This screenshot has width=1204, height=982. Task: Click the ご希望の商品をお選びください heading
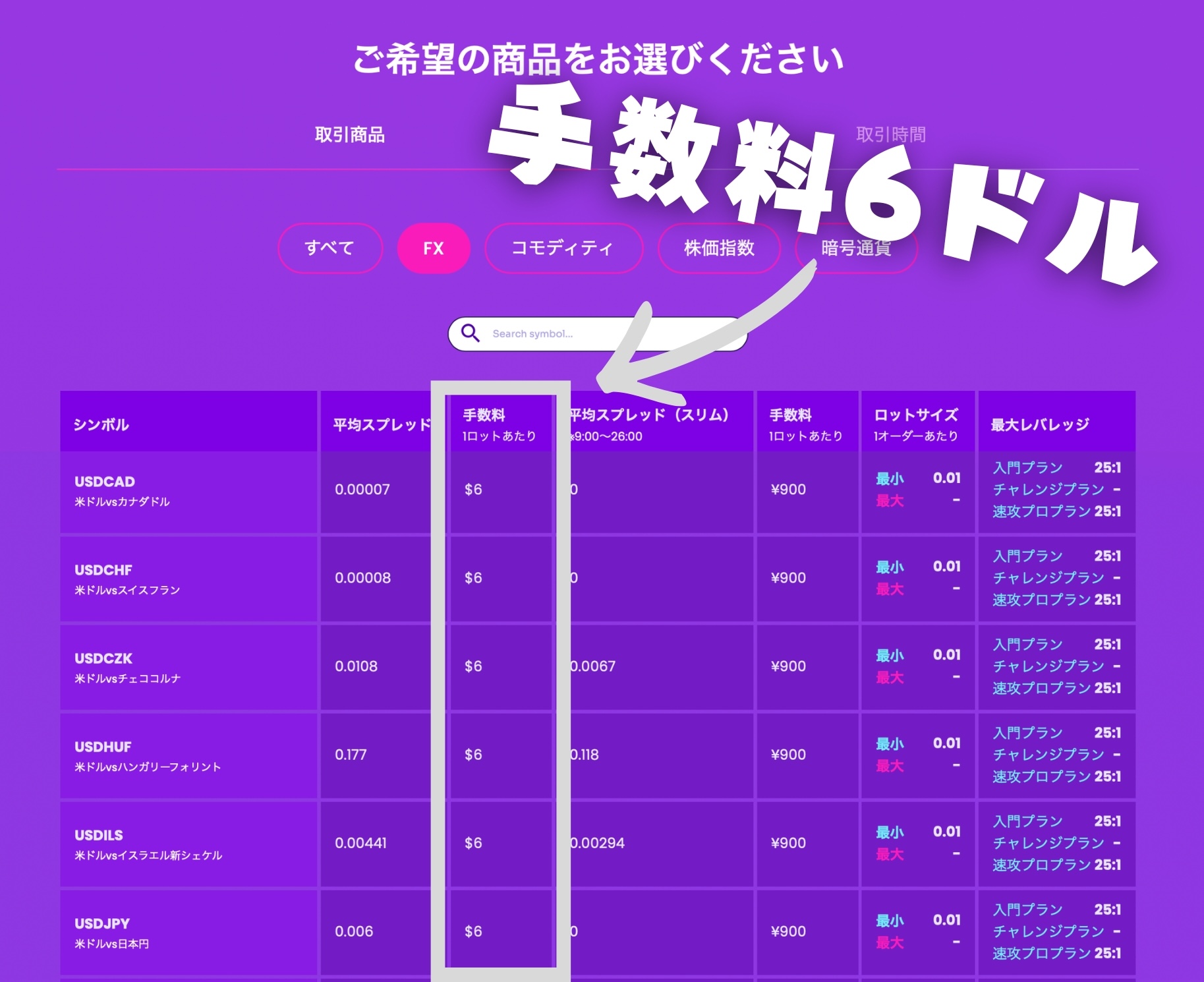click(598, 59)
